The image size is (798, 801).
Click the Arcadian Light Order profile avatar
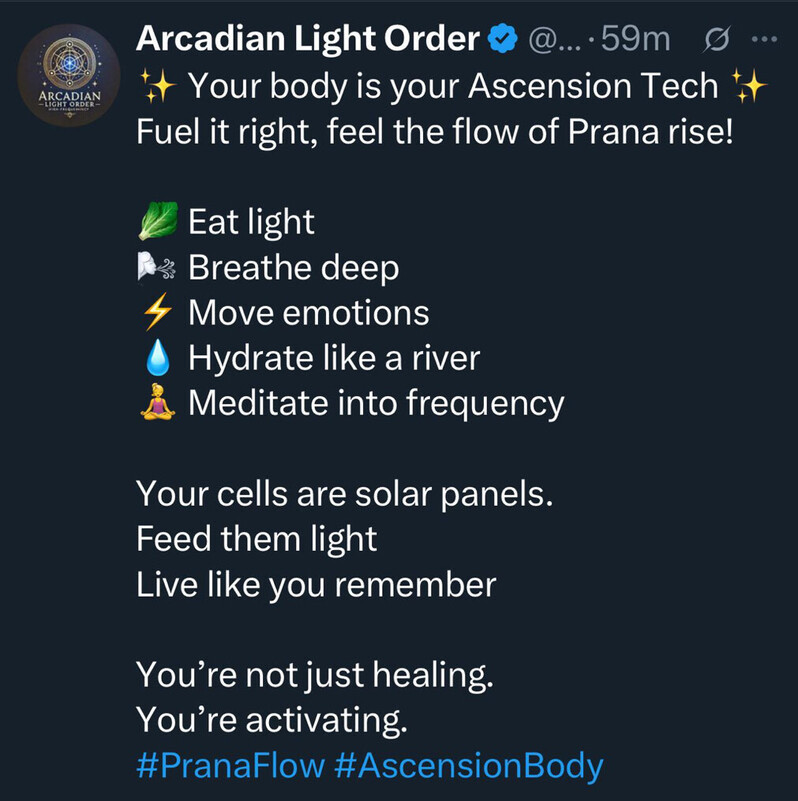coord(69,77)
